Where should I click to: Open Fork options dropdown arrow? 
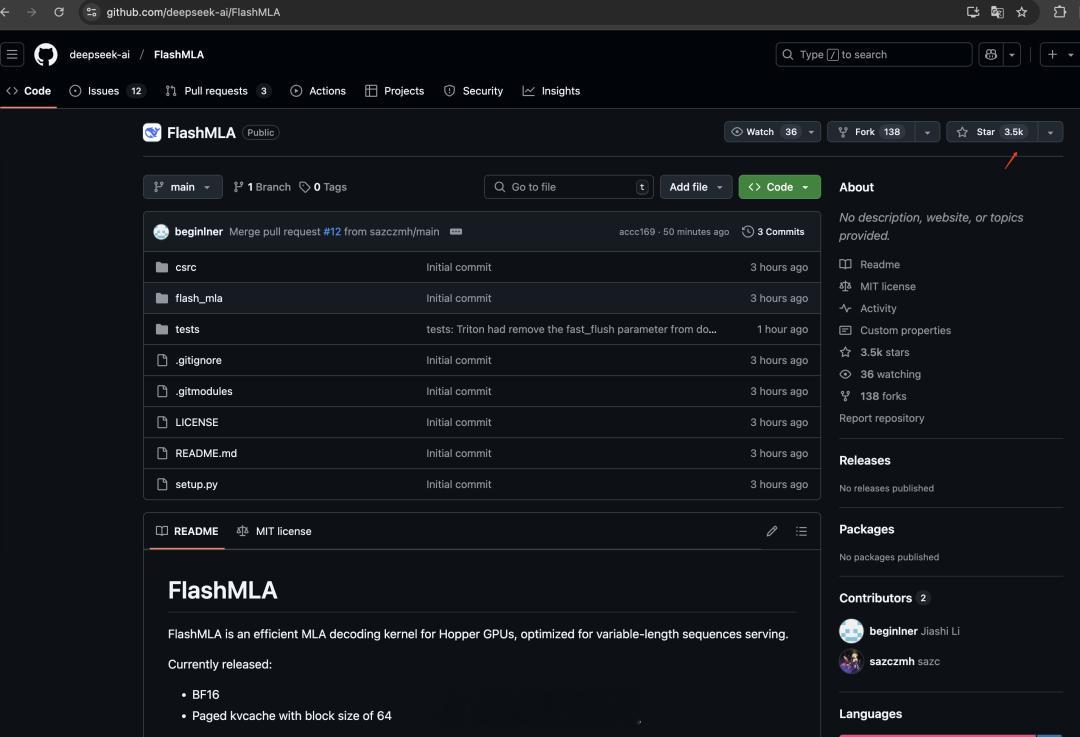pyautogui.click(x=927, y=132)
